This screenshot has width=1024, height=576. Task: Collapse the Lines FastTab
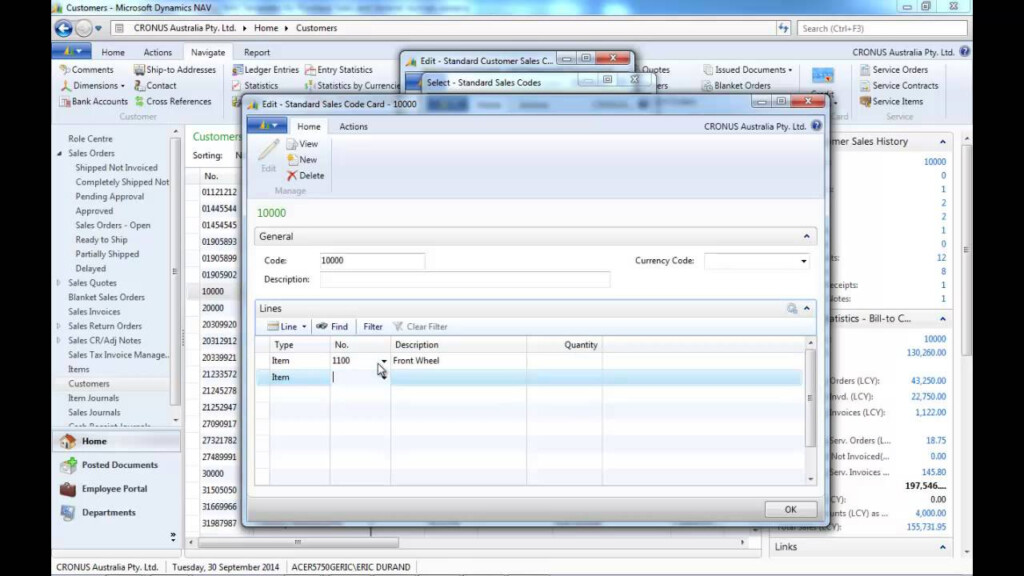coord(807,308)
